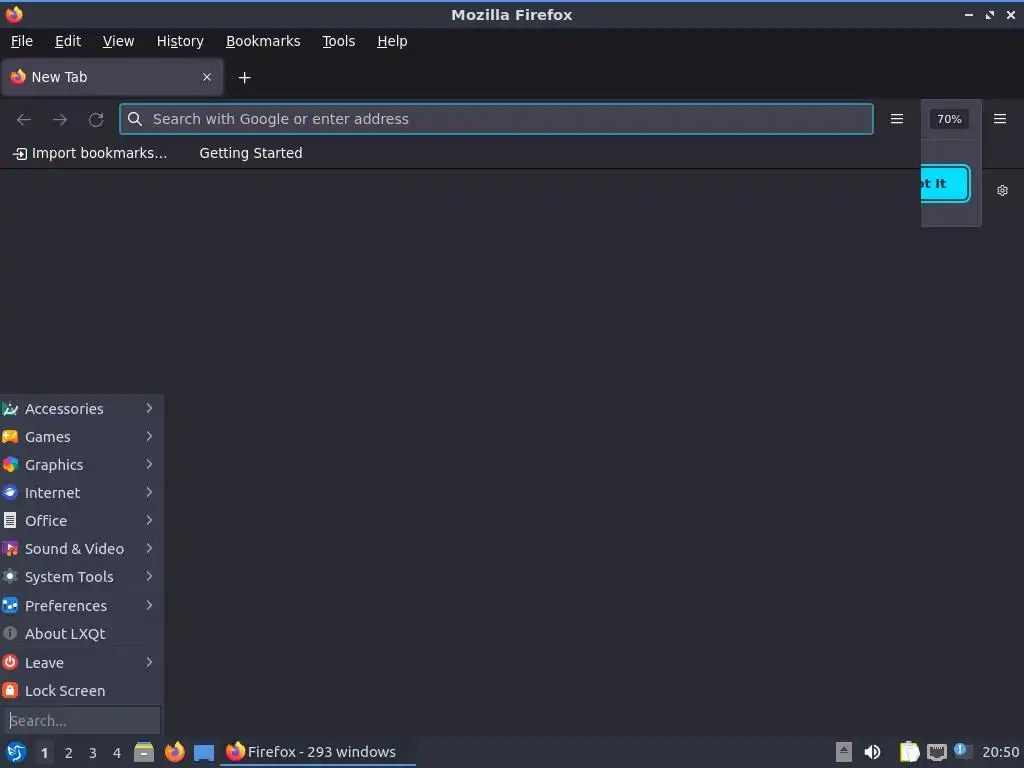
Task: Open the Getting Started bookmark
Action: click(251, 153)
